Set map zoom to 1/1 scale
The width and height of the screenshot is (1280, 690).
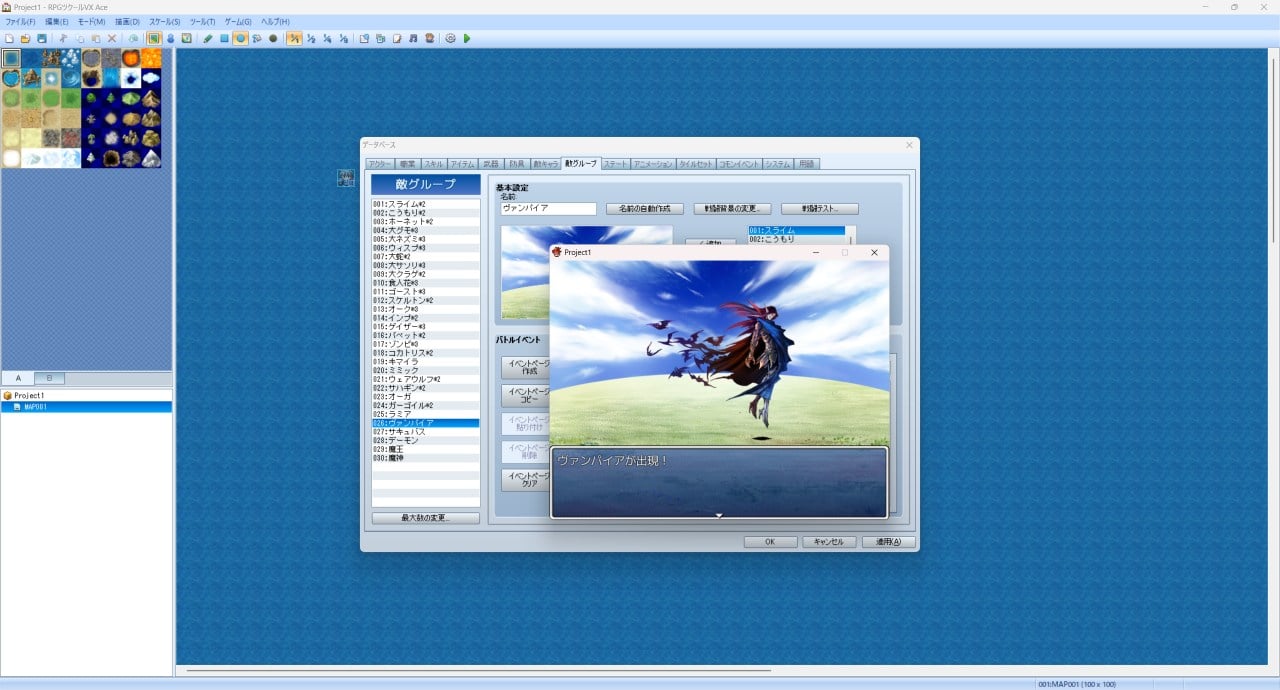[295, 38]
